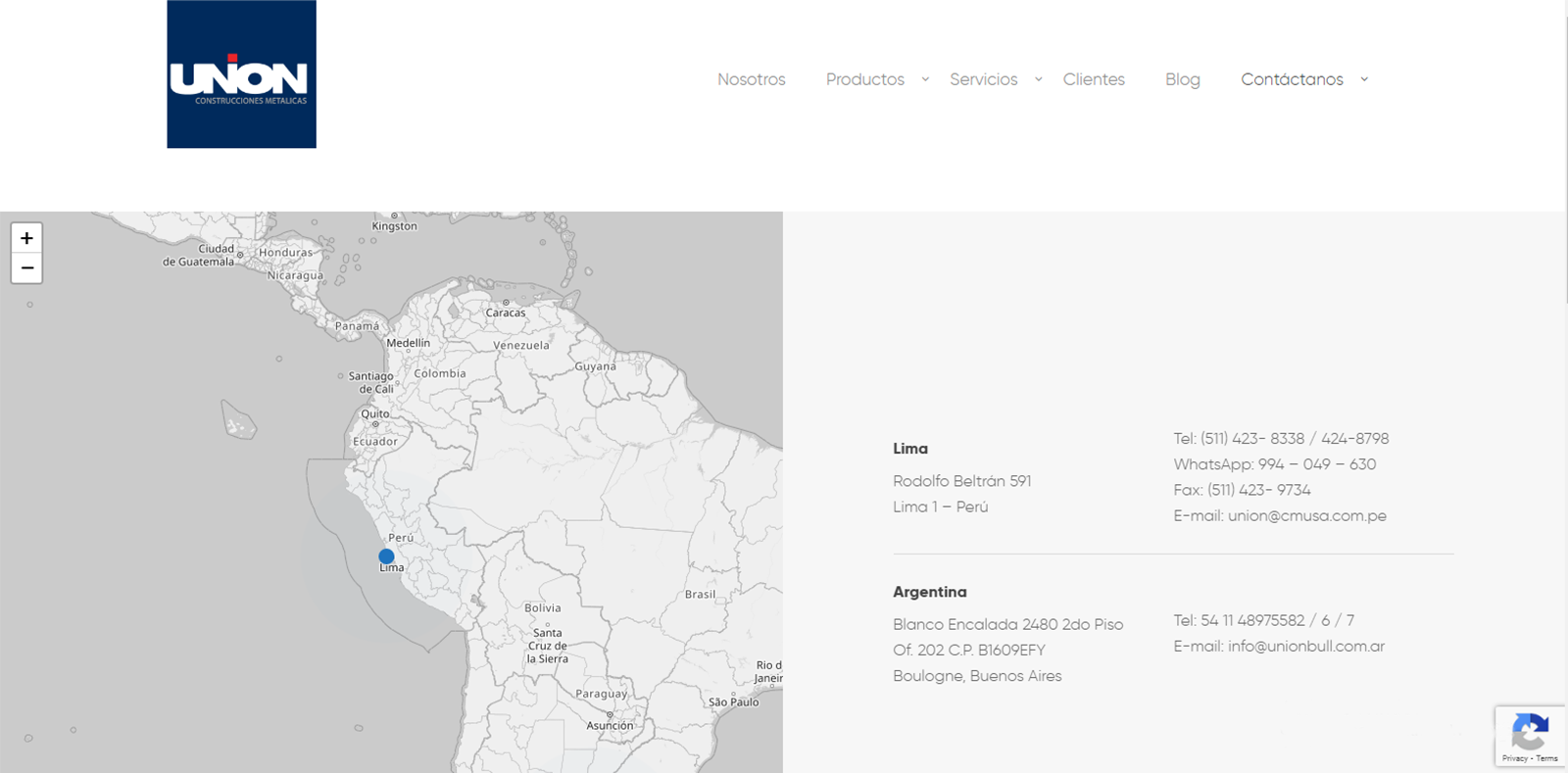Click the info@unionbull.com.ar email address
Viewport: 1568px width, 773px height.
(1305, 647)
